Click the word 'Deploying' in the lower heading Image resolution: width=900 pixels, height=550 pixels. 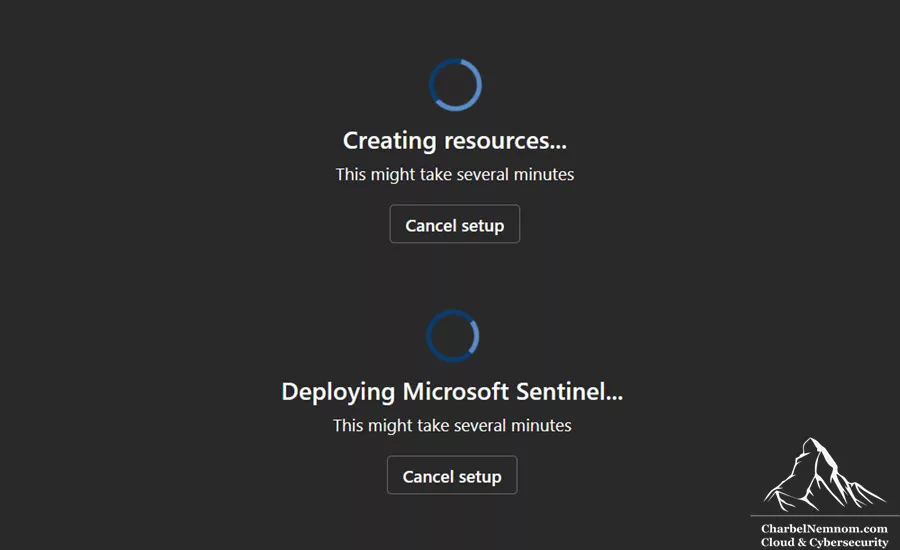click(338, 393)
